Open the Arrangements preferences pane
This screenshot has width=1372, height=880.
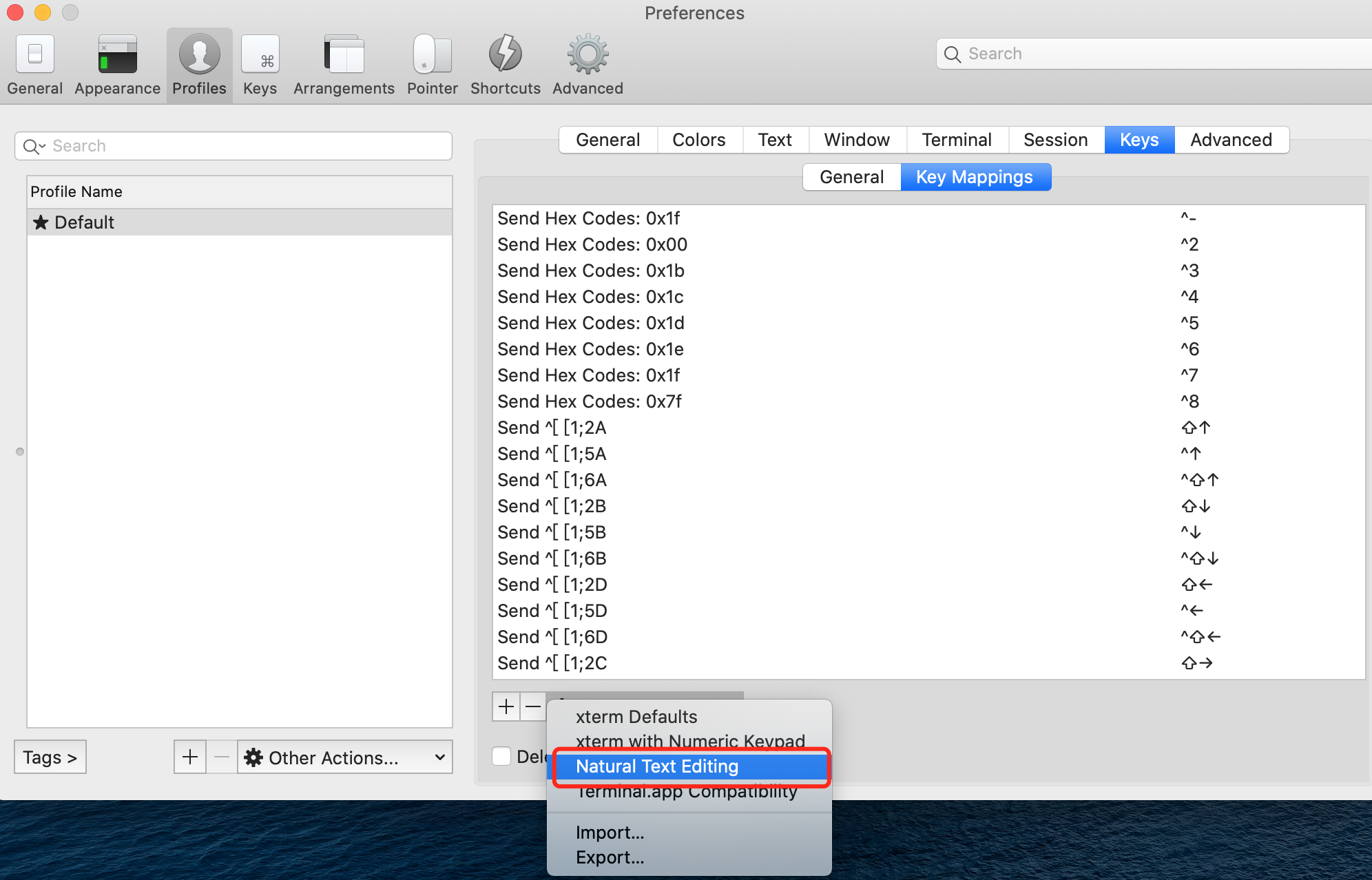click(x=344, y=65)
